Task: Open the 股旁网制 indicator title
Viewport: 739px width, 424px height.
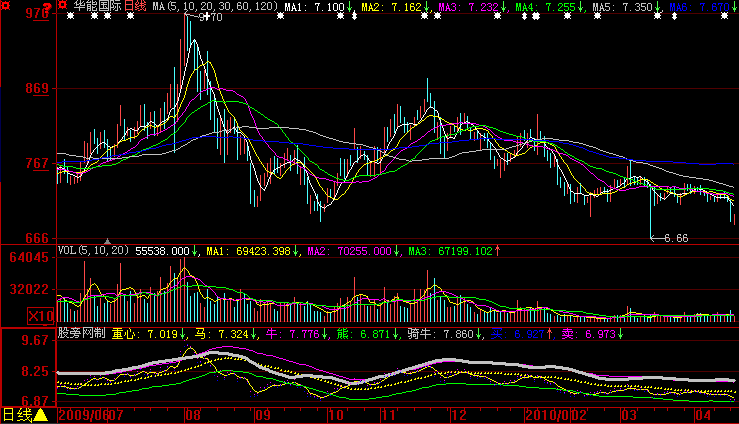Action: 82,333
